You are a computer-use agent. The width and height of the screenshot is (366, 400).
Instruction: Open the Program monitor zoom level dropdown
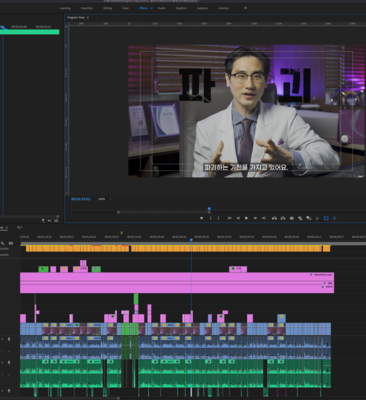(x=104, y=199)
